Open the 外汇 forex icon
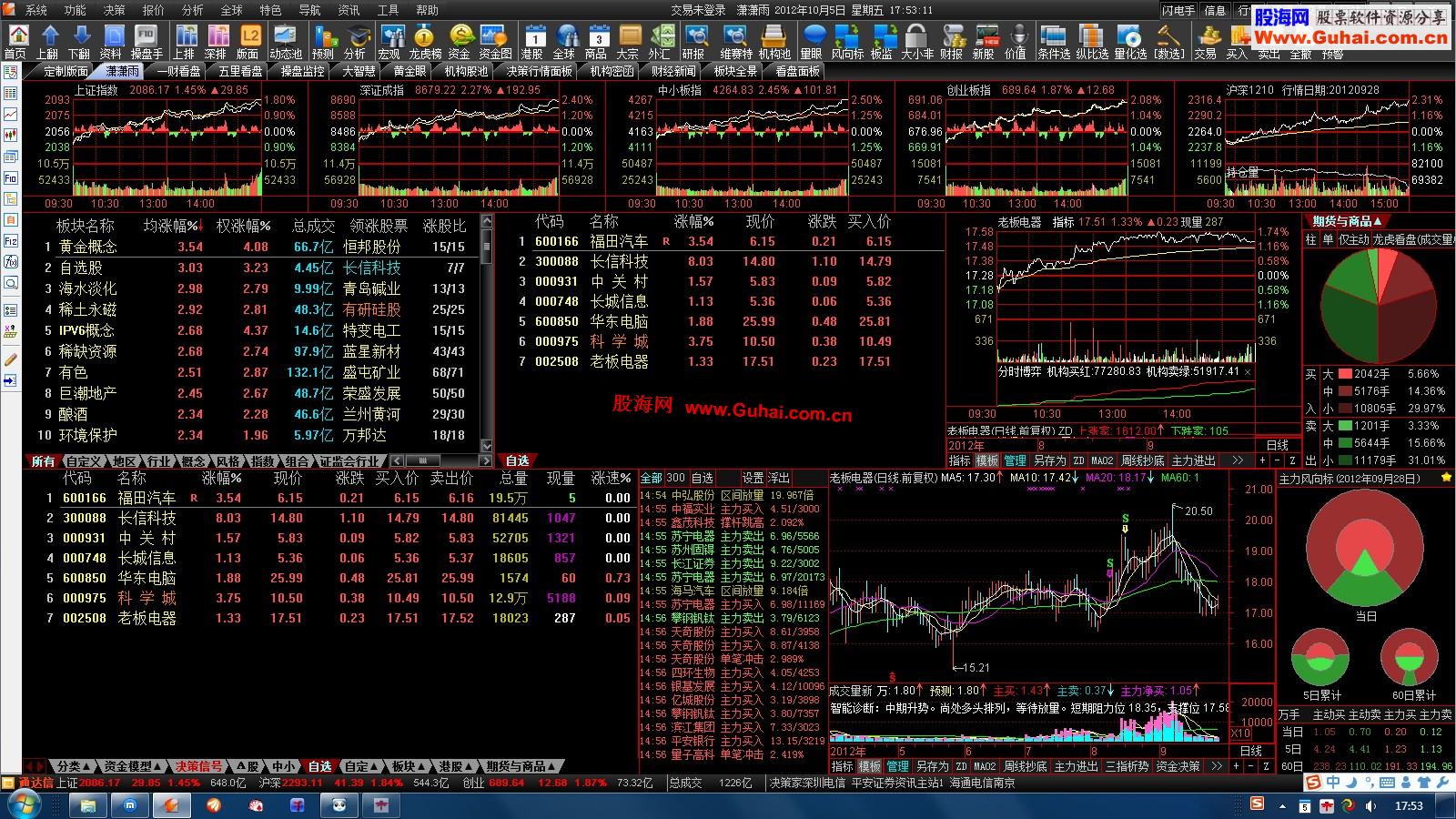 pyautogui.click(x=660, y=42)
